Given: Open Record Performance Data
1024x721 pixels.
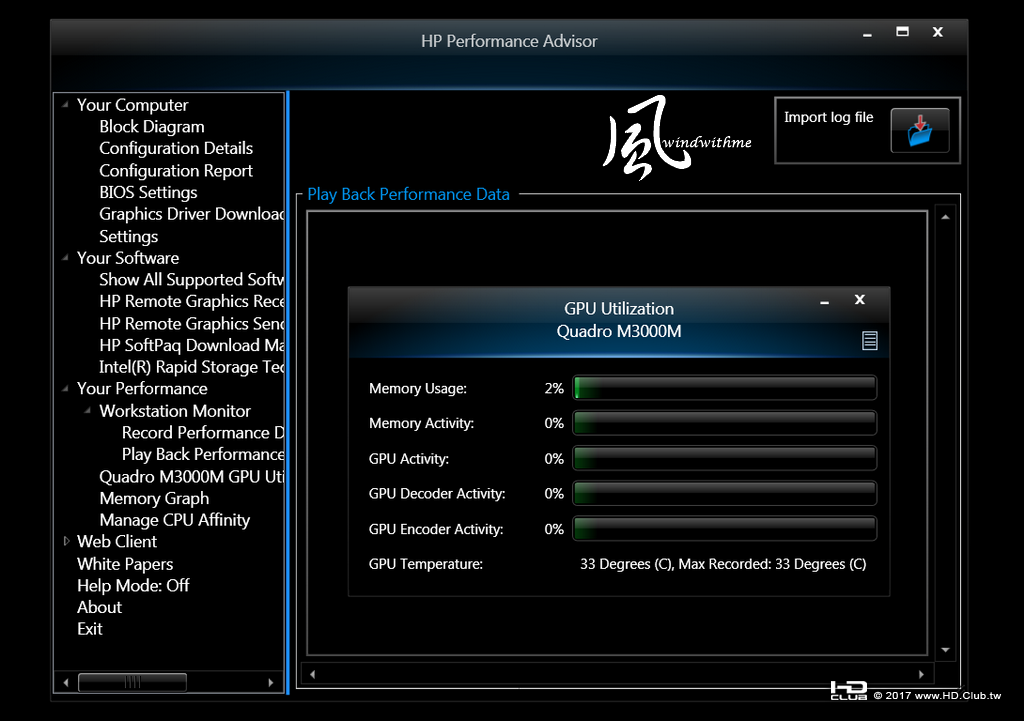Looking at the screenshot, I should point(202,432).
